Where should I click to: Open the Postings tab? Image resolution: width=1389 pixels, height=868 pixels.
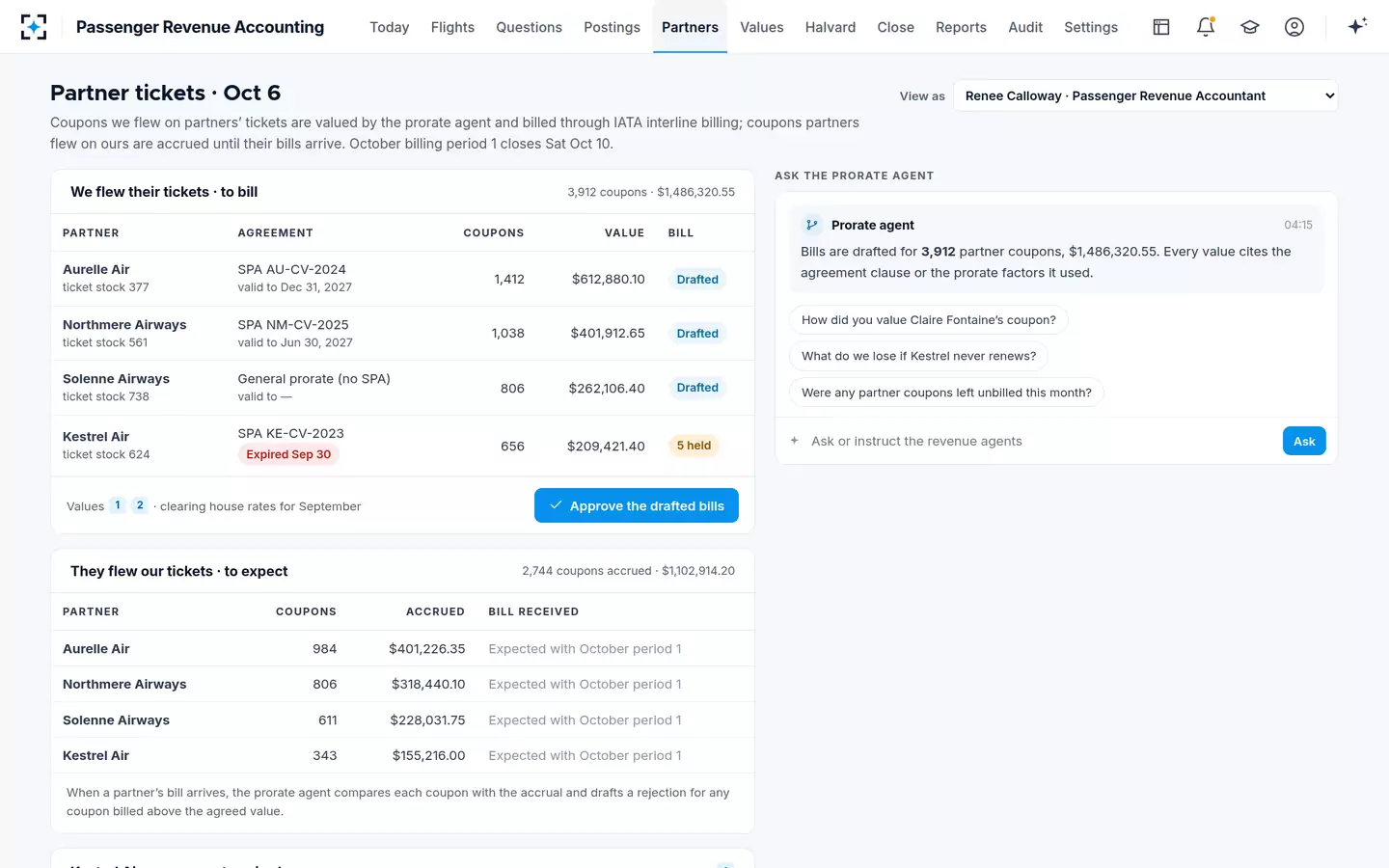612,27
